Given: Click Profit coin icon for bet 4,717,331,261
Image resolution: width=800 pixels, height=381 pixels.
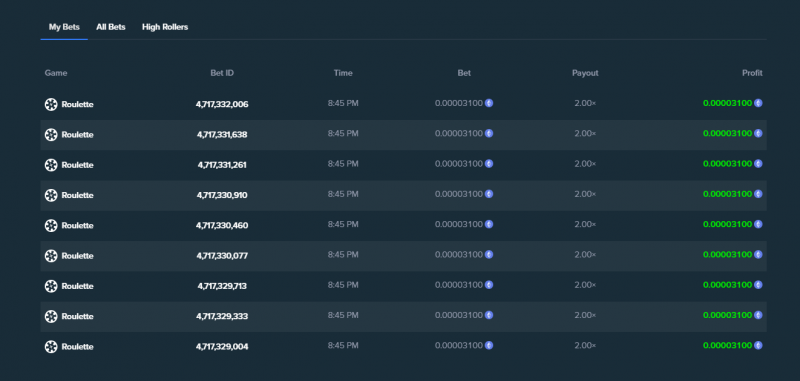Looking at the screenshot, I should click(758, 164).
